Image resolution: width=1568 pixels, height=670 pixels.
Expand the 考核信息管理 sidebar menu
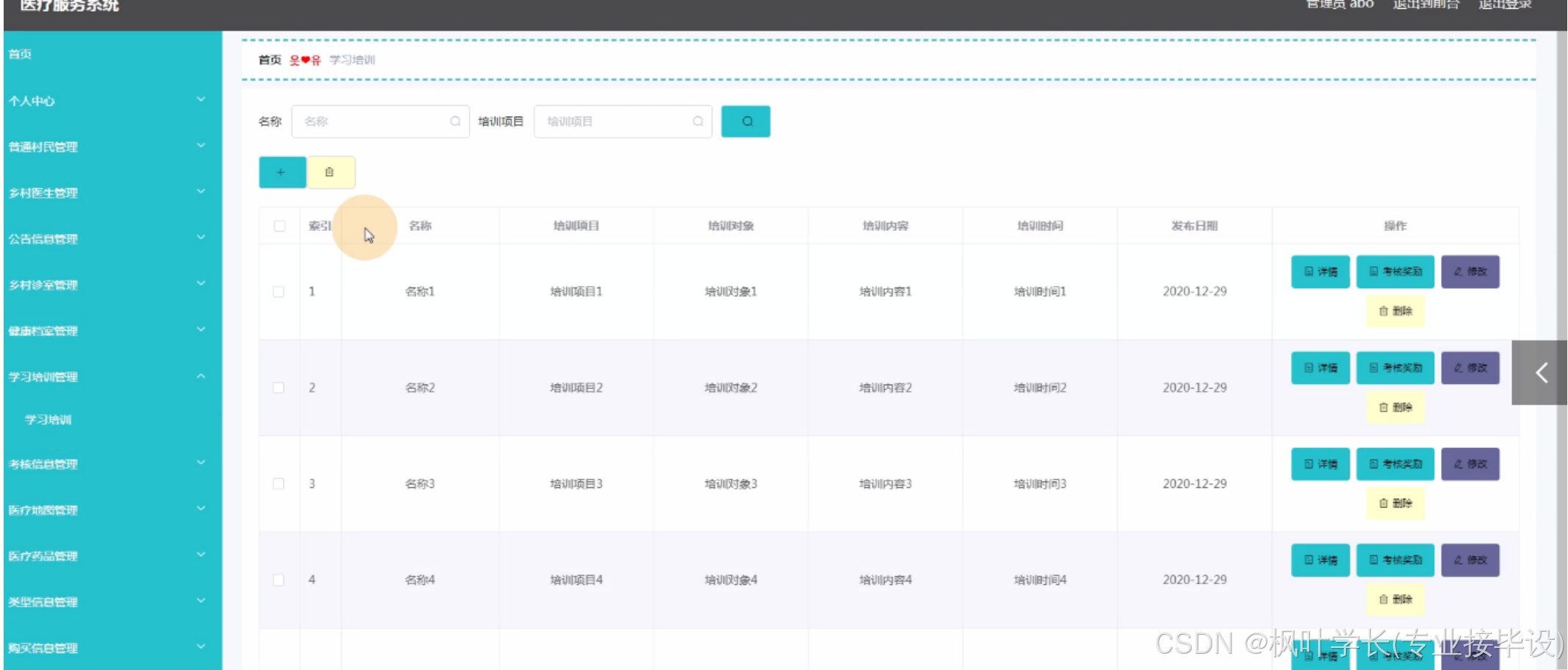click(x=112, y=464)
